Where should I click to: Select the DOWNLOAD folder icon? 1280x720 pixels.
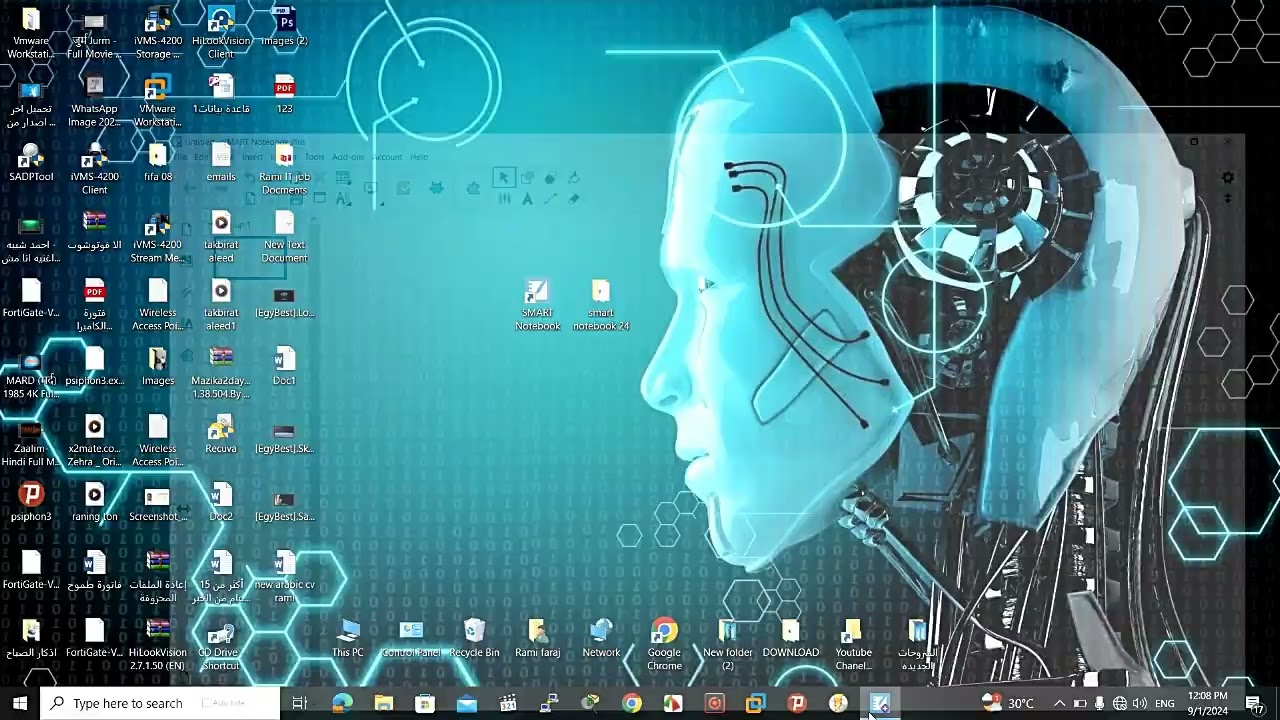click(x=791, y=639)
